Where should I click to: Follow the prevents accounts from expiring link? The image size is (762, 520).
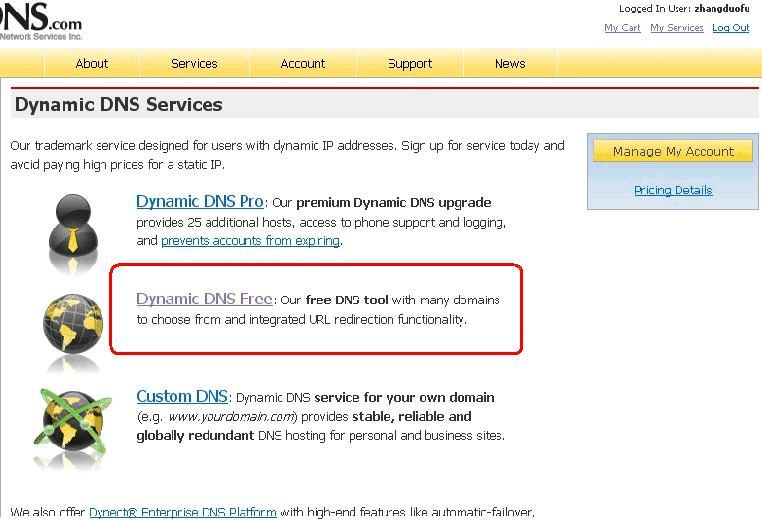tap(251, 241)
